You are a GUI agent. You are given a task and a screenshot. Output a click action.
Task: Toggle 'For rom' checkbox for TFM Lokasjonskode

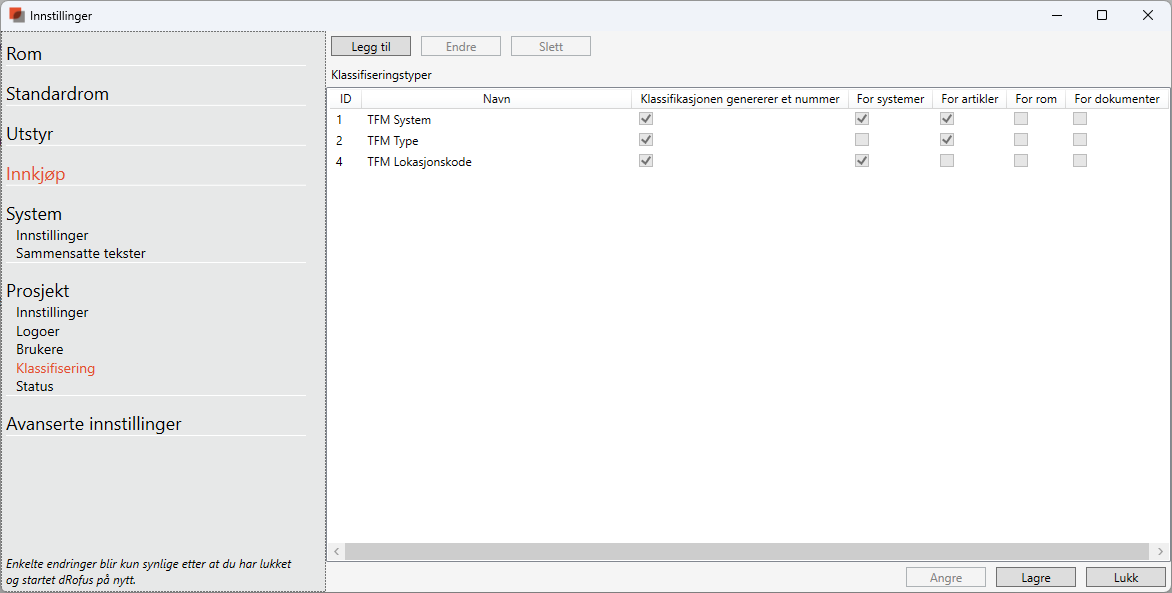pyautogui.click(x=1020, y=161)
